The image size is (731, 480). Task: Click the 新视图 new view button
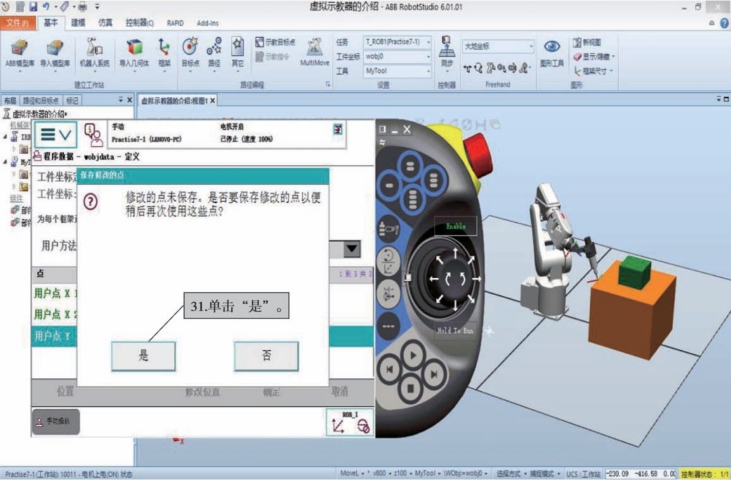coord(587,42)
